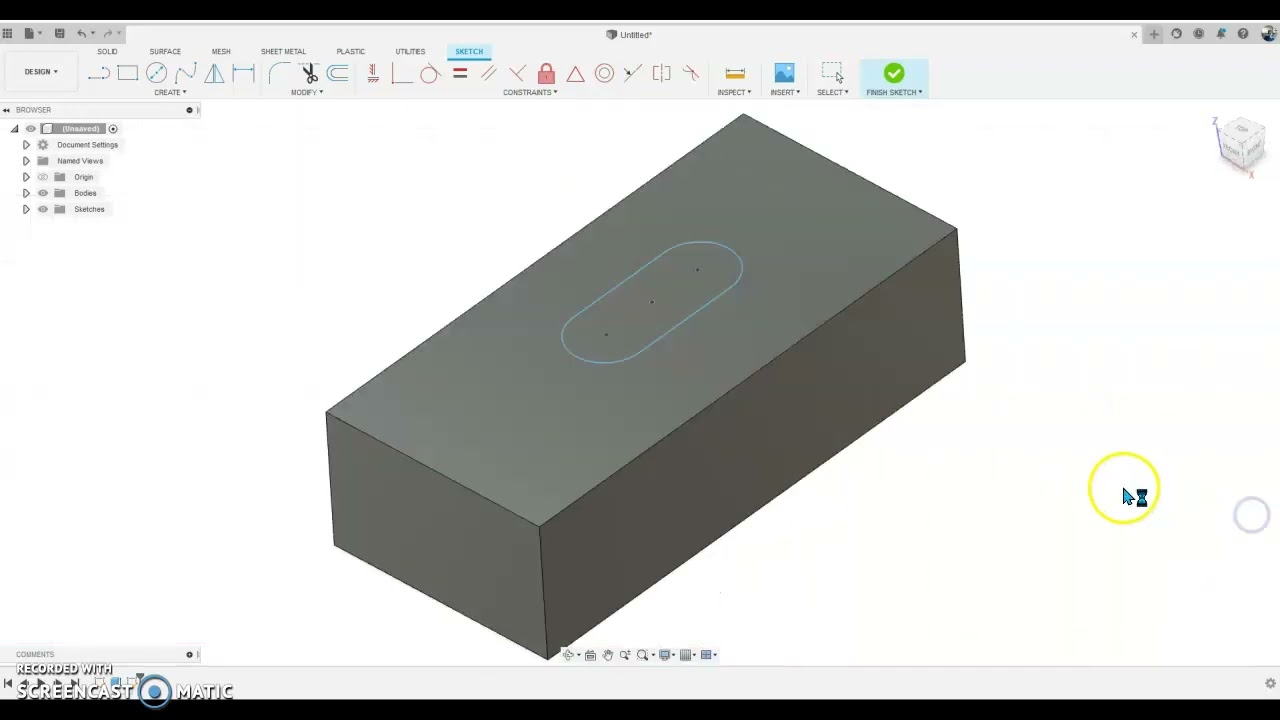
Task: Apply the Tangent constraint
Action: pyautogui.click(x=430, y=73)
